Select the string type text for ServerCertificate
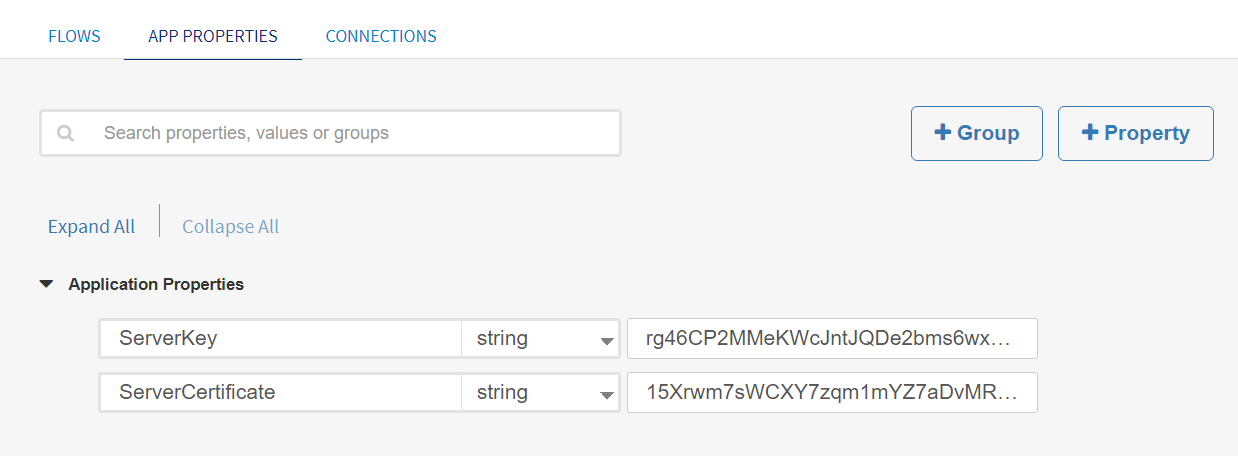The height and width of the screenshot is (456, 1238). tap(503, 393)
